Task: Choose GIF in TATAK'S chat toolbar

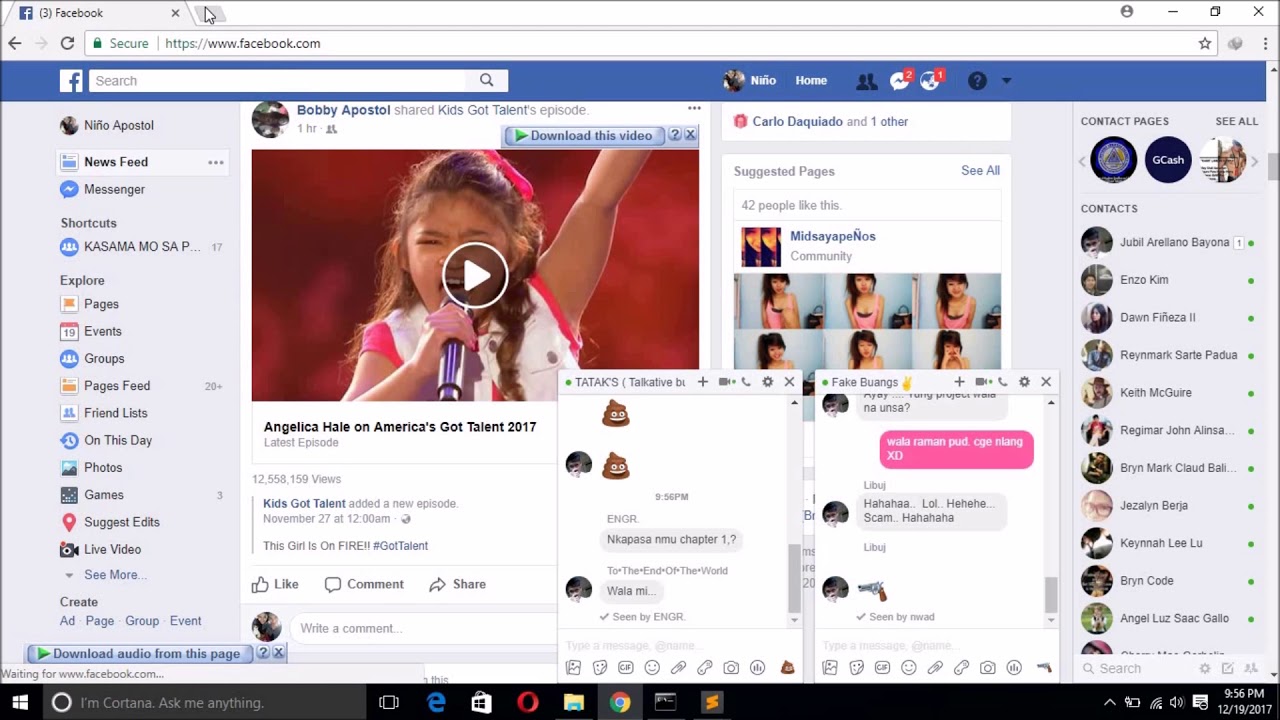Action: click(x=626, y=668)
